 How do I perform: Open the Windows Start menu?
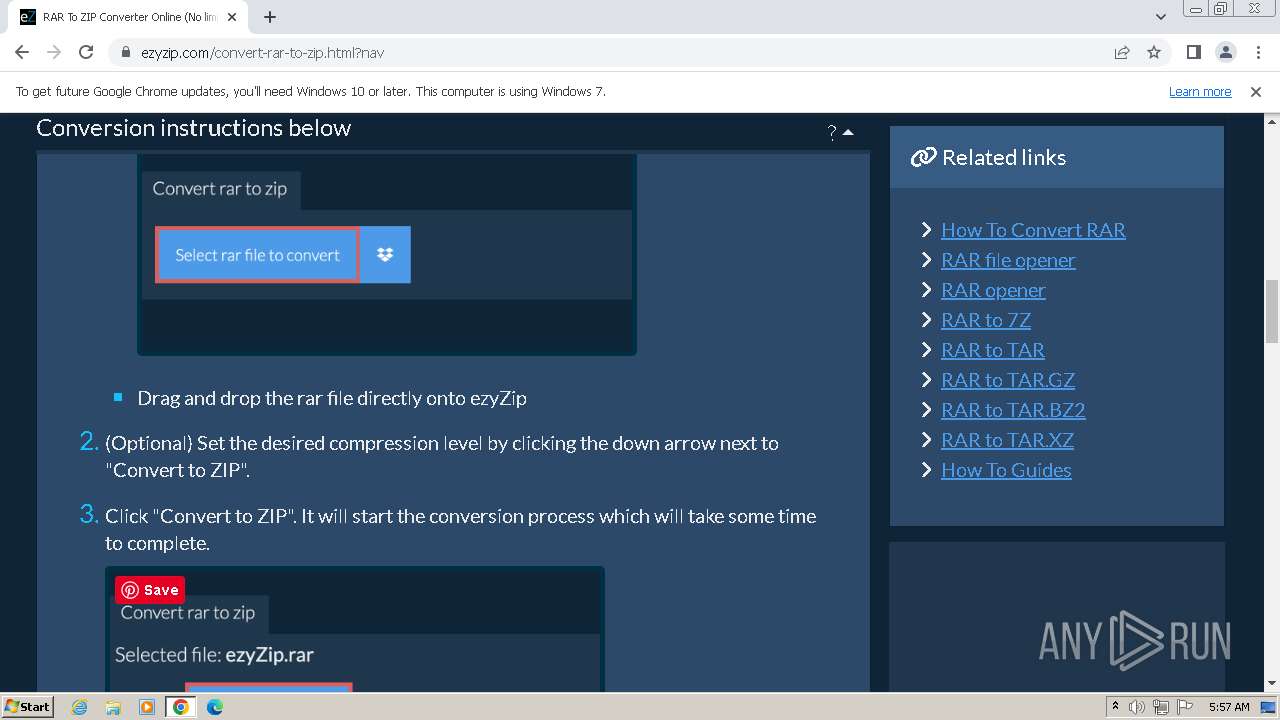coord(28,706)
